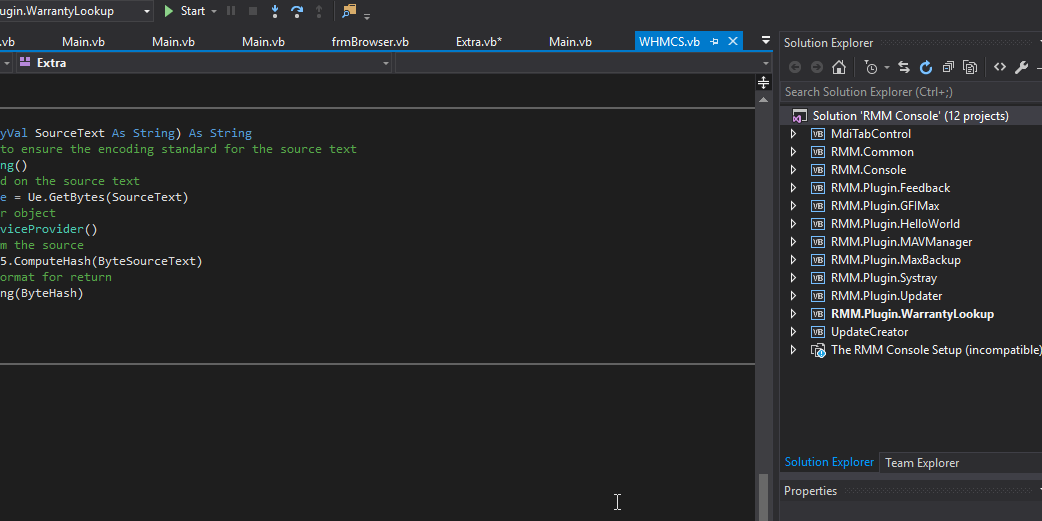Close the WHMCS.vb tab

[x=733, y=41]
